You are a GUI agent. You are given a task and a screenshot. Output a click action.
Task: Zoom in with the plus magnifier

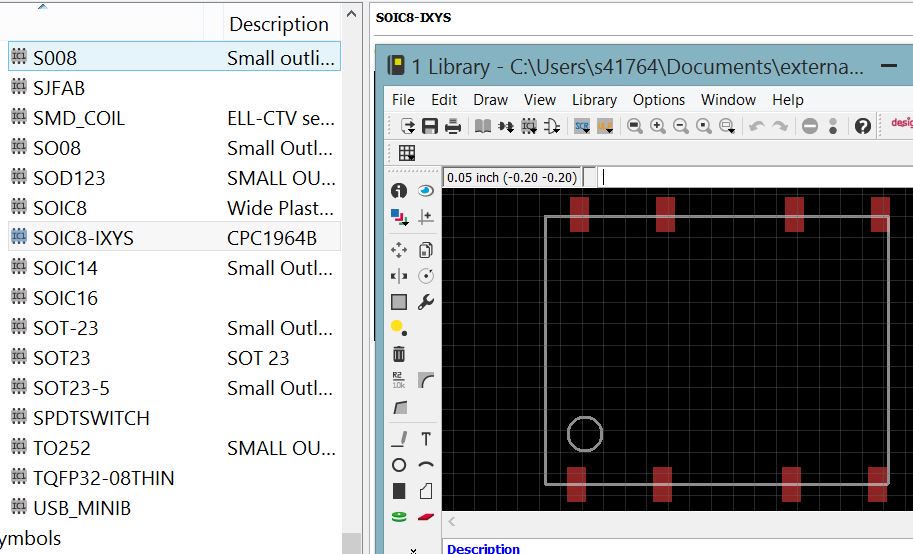pos(657,126)
